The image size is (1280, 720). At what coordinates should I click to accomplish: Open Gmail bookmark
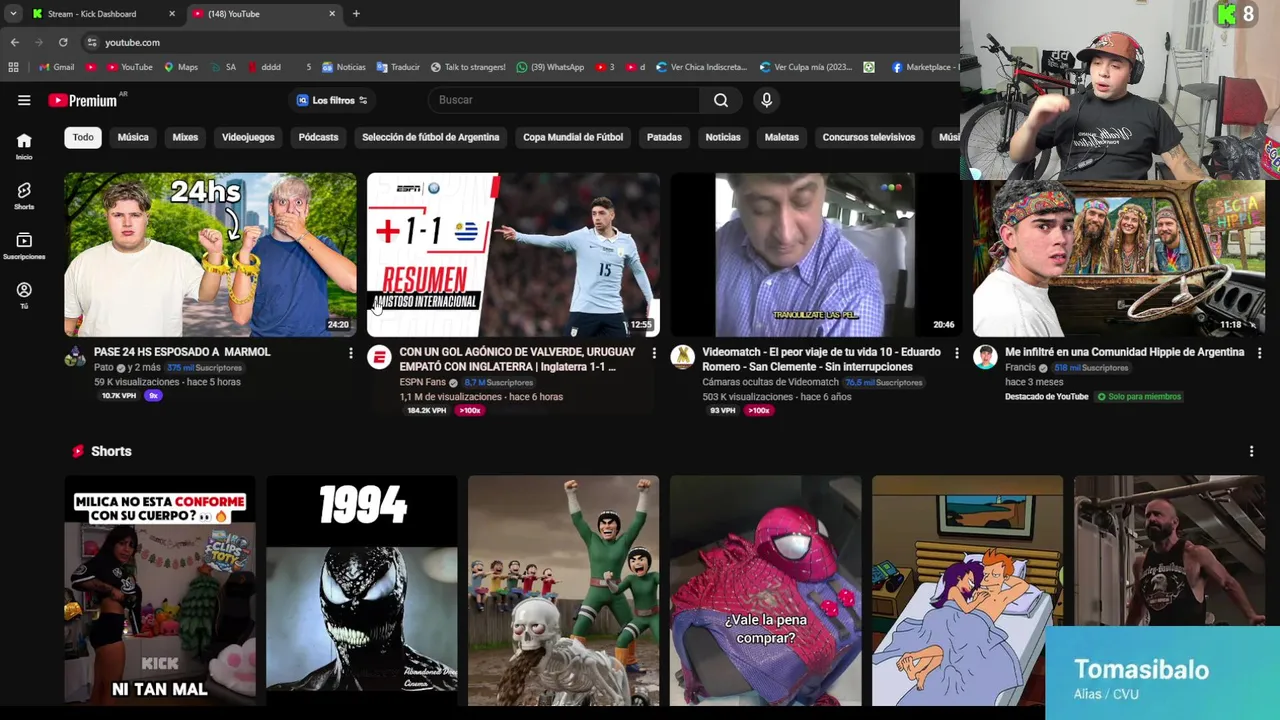(x=56, y=67)
